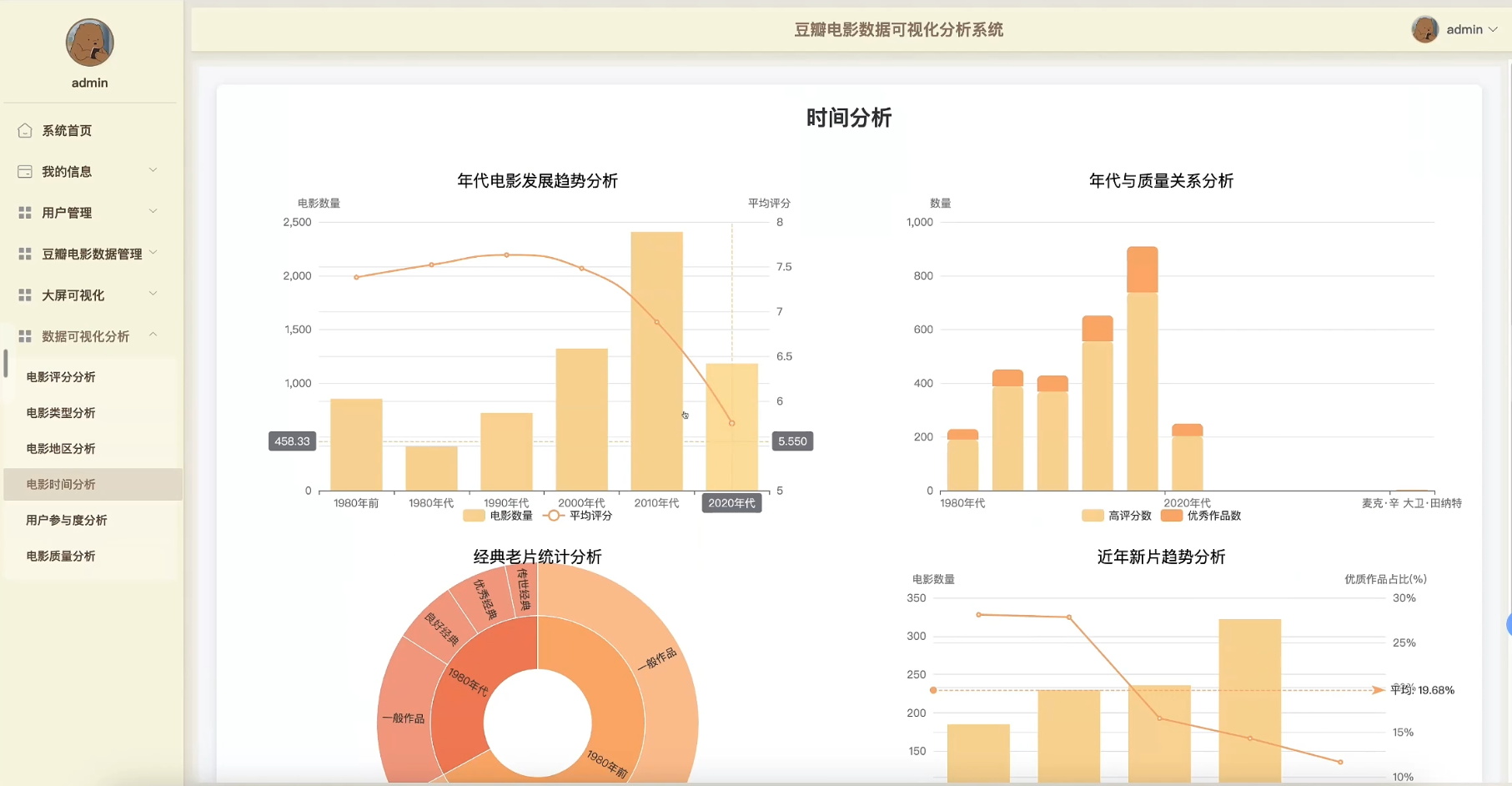Select the 数据可视化分析 sidebar menu
Viewport: 1512px width, 786px height.
[x=92, y=335]
